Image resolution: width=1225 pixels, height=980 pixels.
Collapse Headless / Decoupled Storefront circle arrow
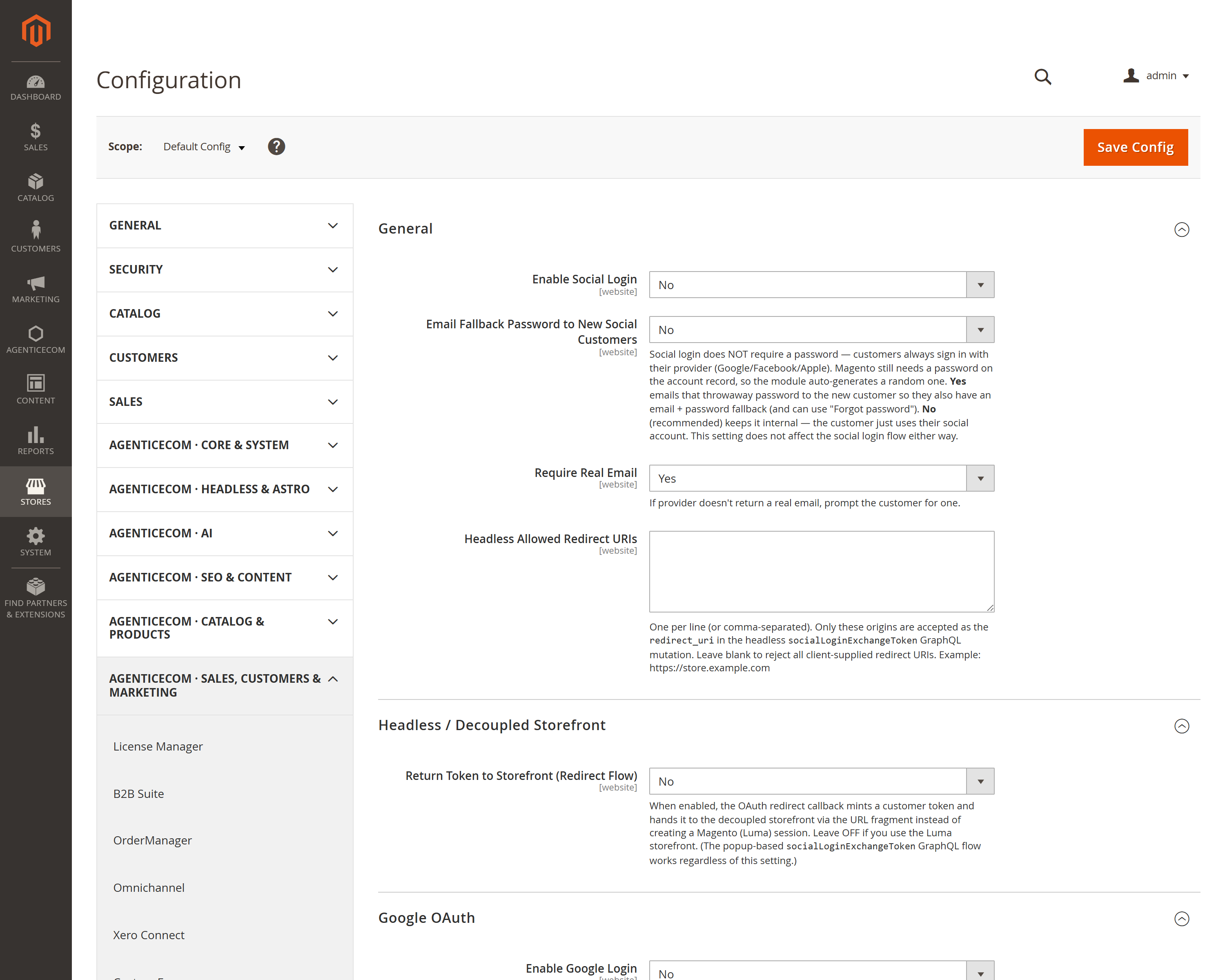pos(1181,726)
